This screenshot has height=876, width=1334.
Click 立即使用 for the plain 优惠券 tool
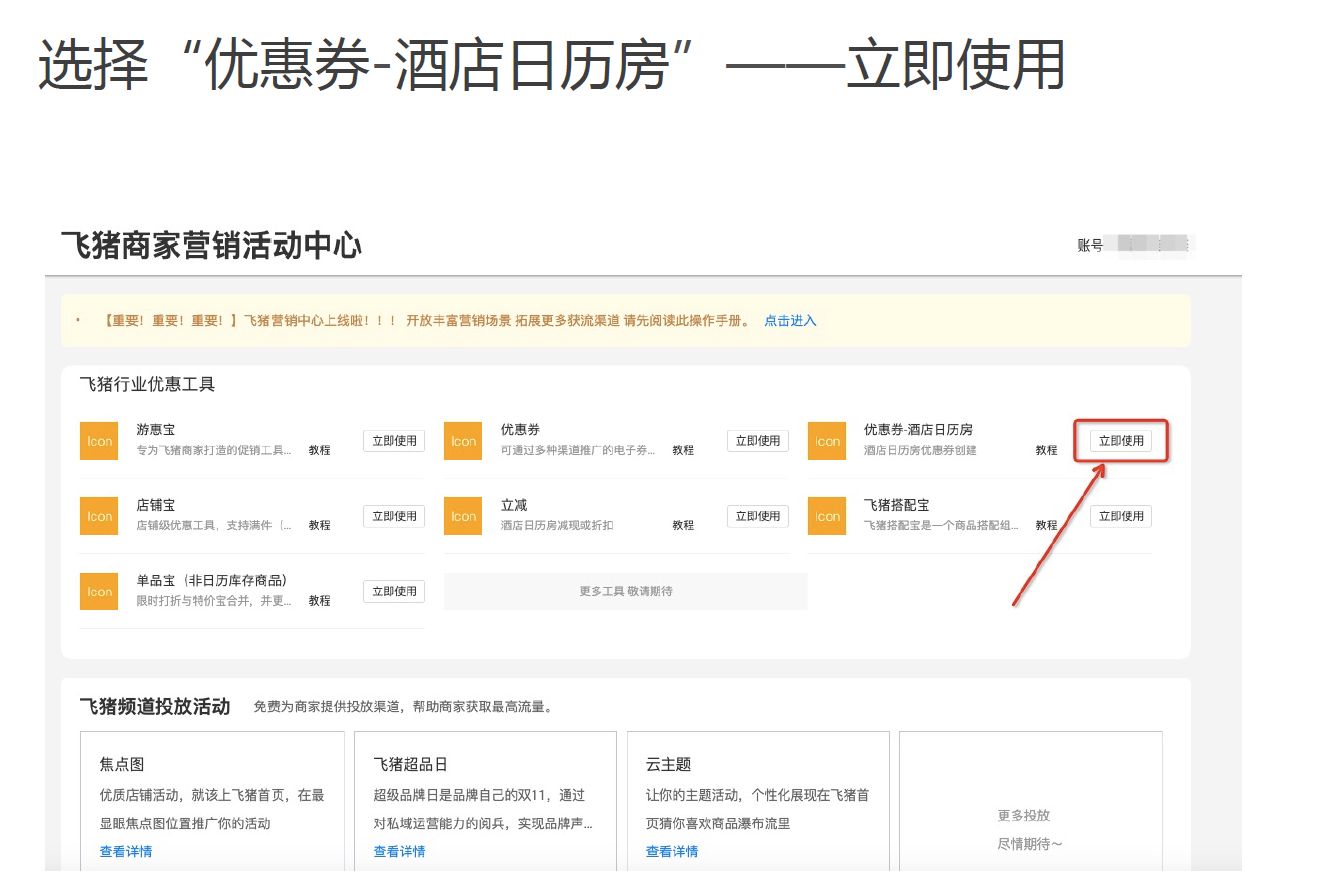point(758,440)
